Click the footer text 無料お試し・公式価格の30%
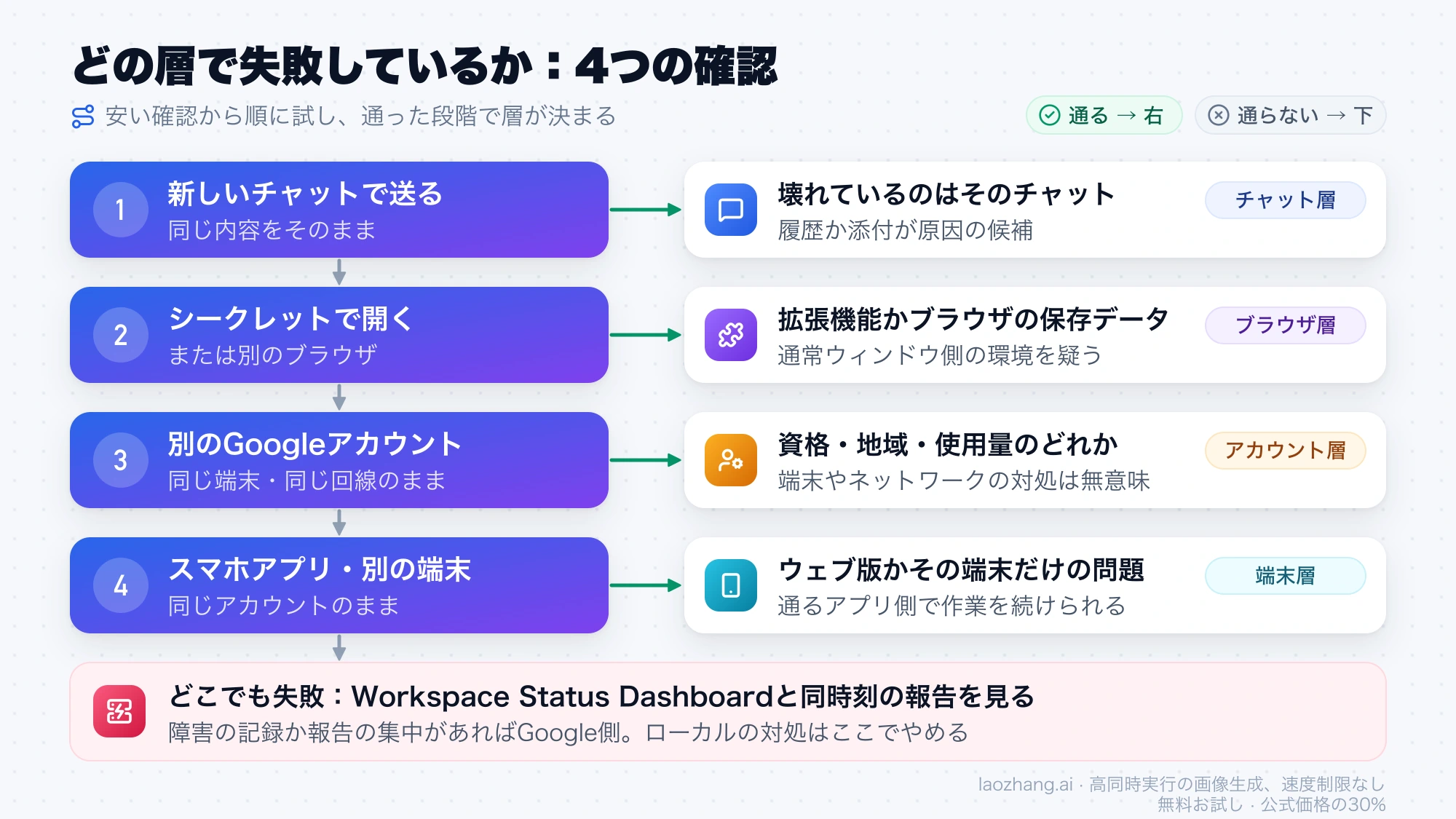The height and width of the screenshot is (819, 1456). tap(1271, 804)
